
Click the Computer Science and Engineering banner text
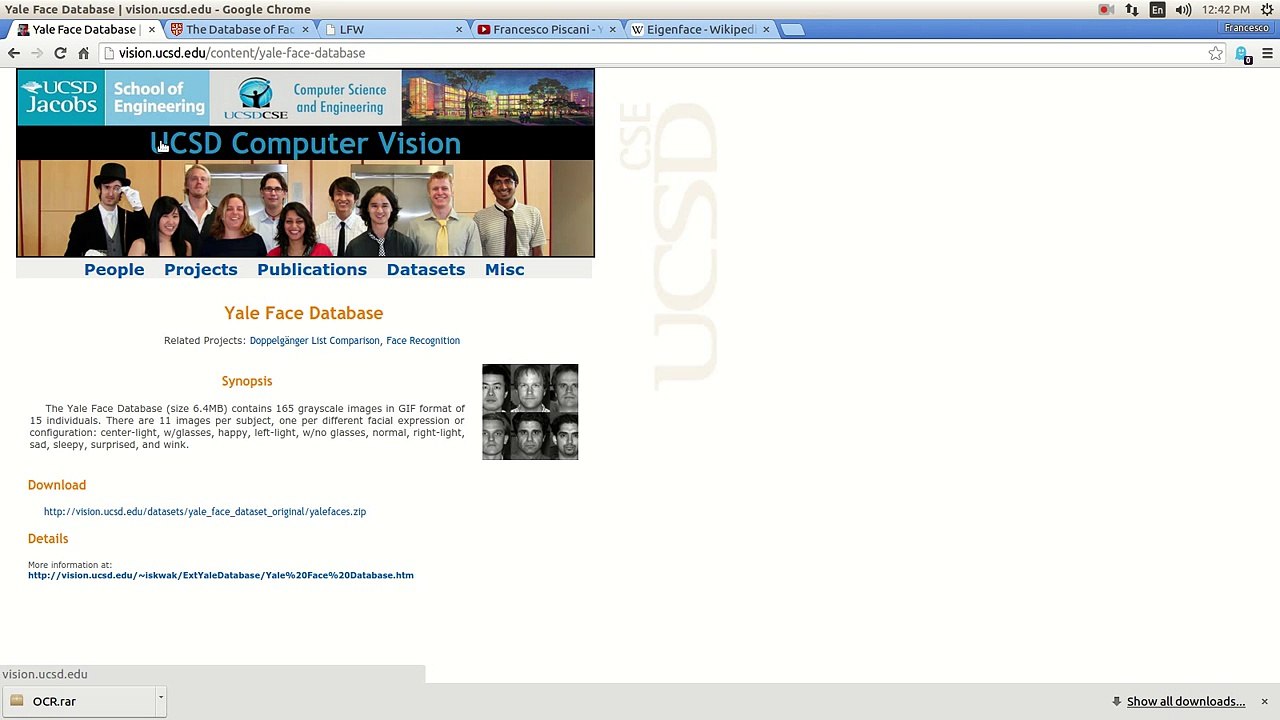point(340,98)
